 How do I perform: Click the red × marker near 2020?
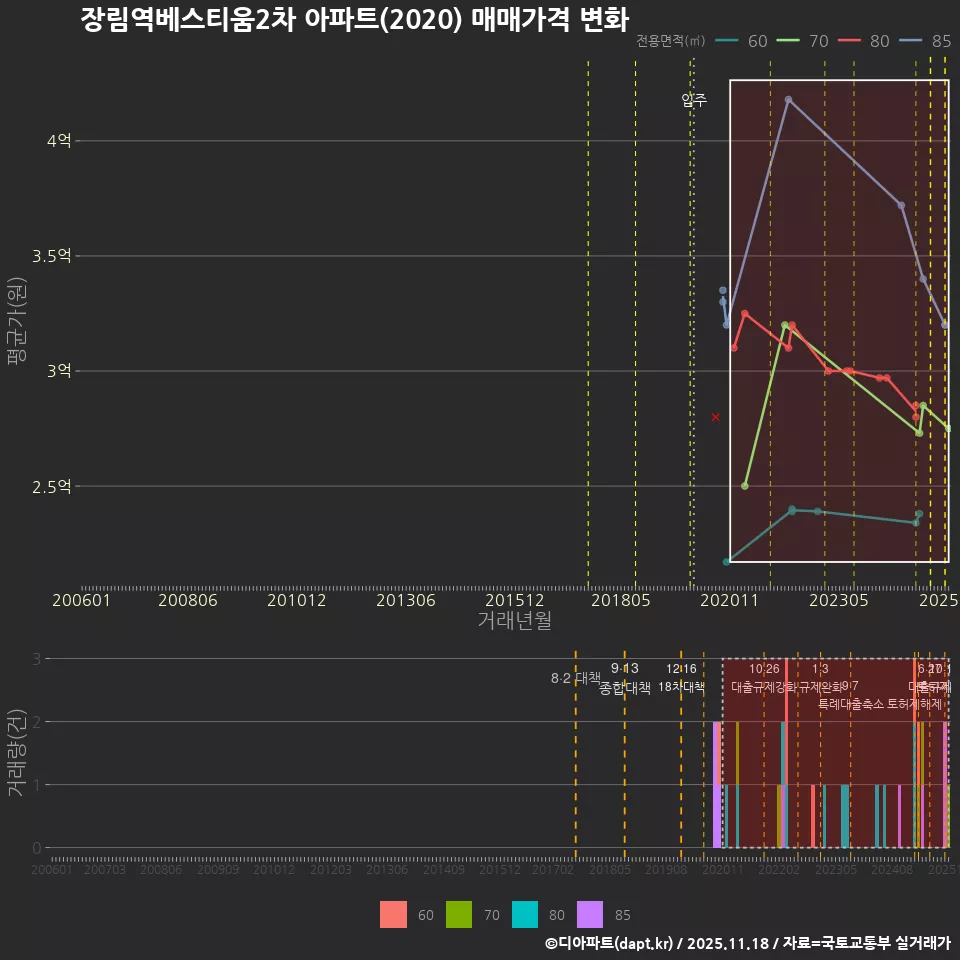[716, 417]
